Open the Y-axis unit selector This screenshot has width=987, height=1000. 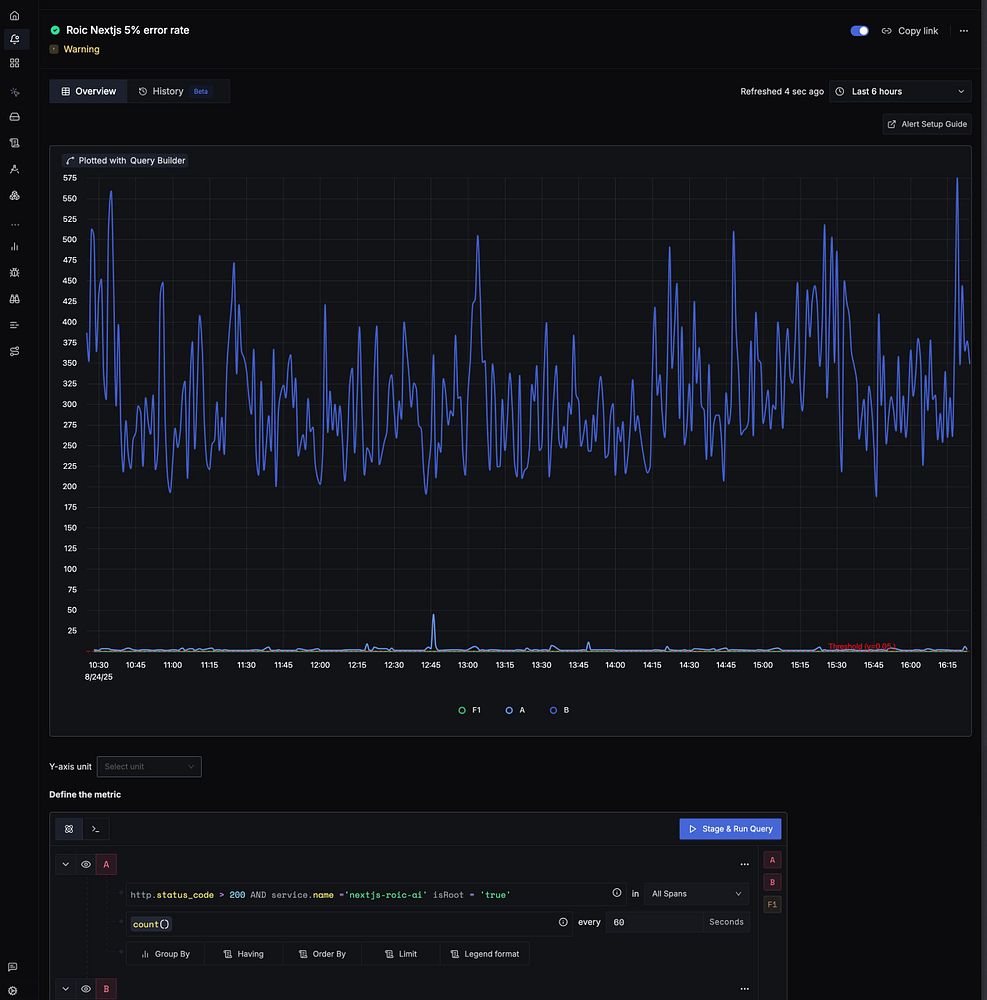[149, 767]
